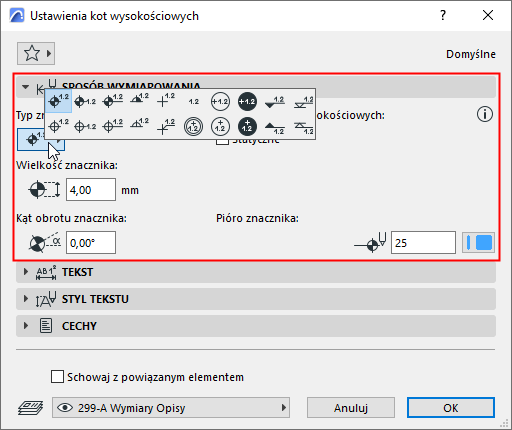Screen dimensions: 512x430
Task: Select the text-only 1.2 marker type
Action: coord(193,101)
